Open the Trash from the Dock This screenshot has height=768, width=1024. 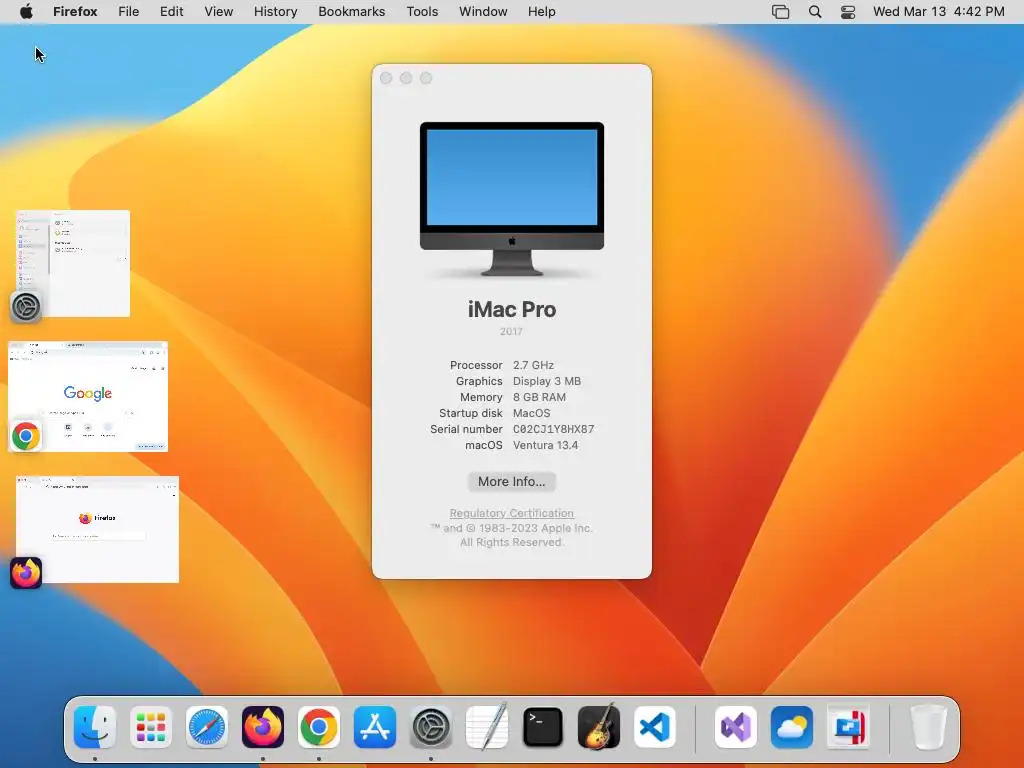tap(928, 727)
